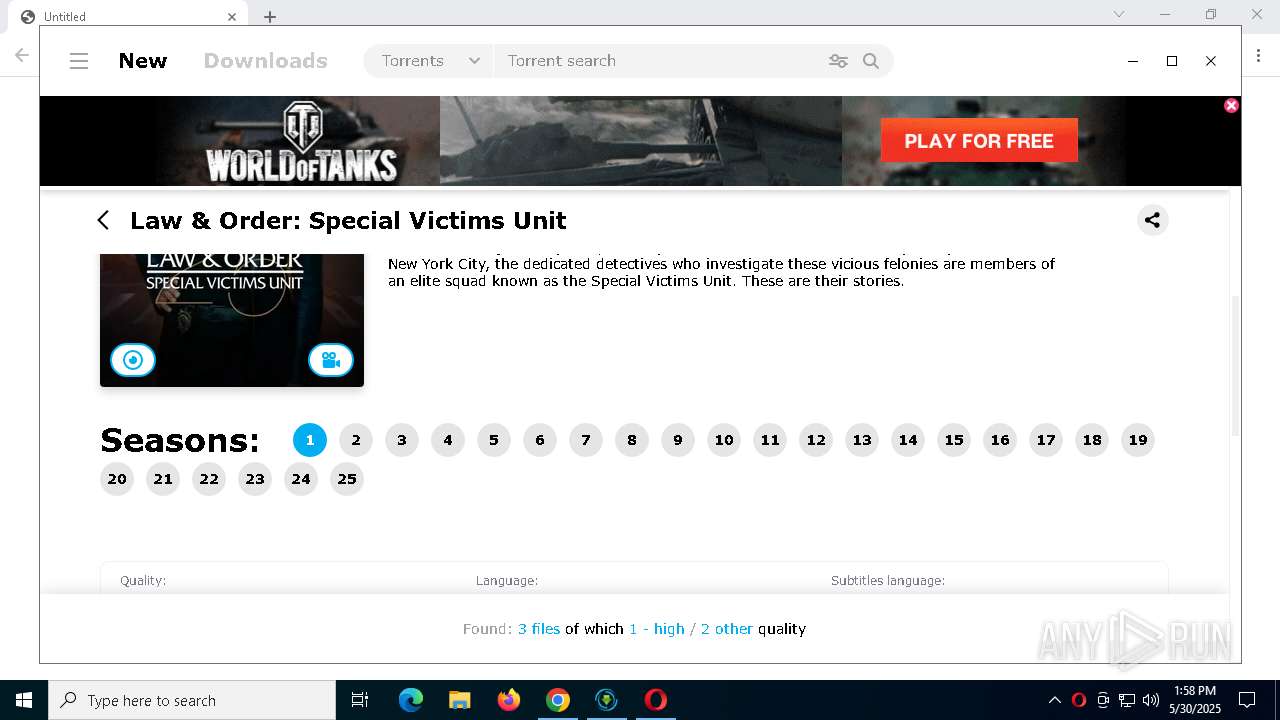Click the camera trailer icon on poster
Image resolution: width=1280 pixels, height=720 pixels.
331,360
